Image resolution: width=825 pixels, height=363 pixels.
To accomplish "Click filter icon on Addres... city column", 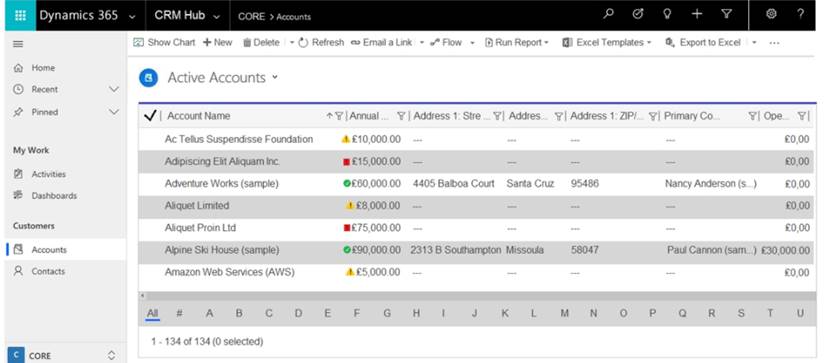I will (x=559, y=116).
